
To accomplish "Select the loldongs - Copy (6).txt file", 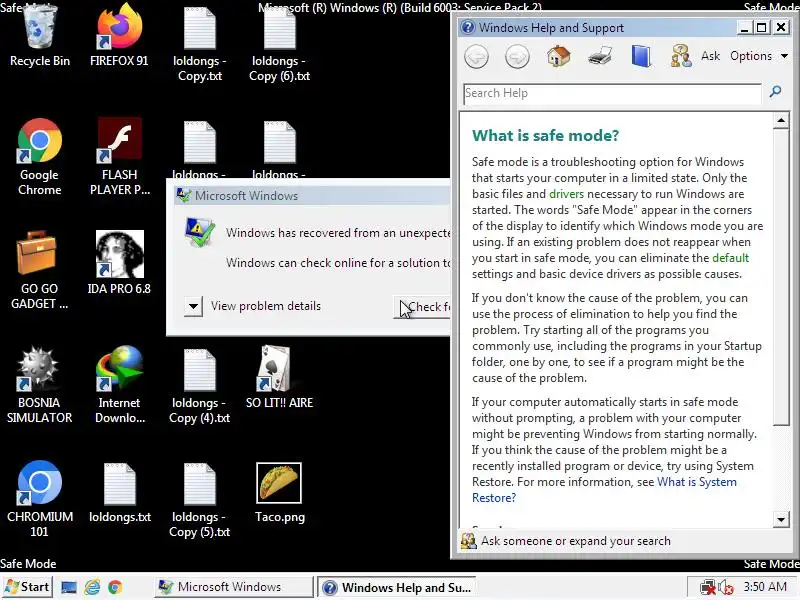I will point(279,43).
